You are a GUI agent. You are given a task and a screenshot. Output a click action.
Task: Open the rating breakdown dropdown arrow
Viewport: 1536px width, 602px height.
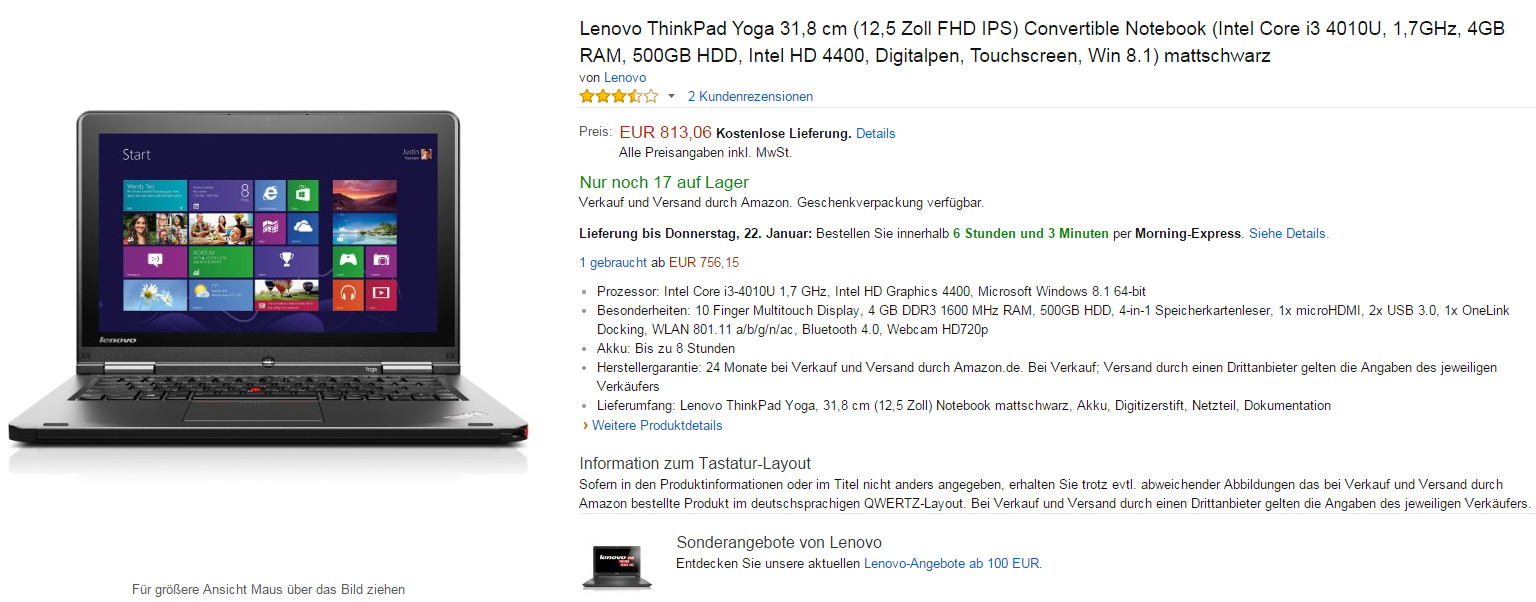point(672,97)
